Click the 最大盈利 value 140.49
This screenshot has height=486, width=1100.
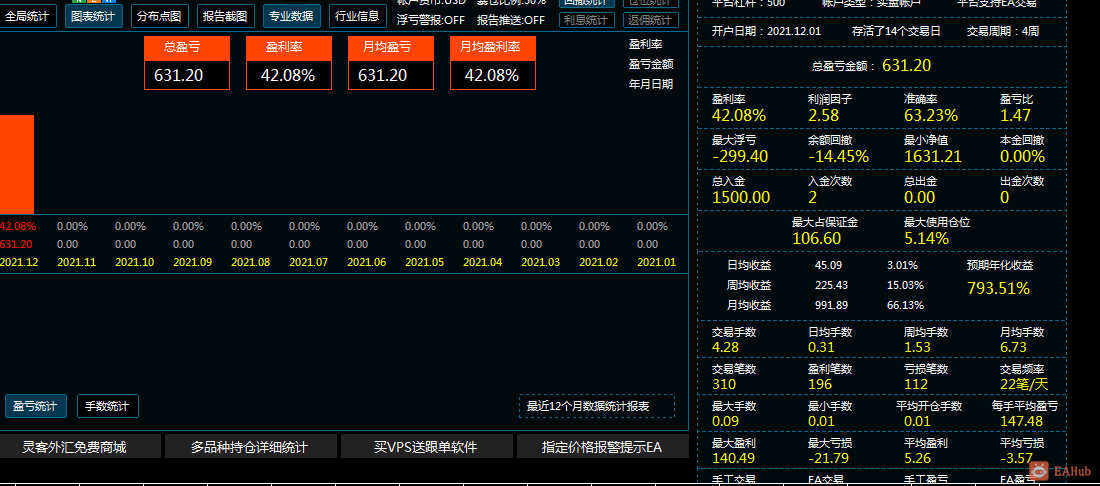733,458
